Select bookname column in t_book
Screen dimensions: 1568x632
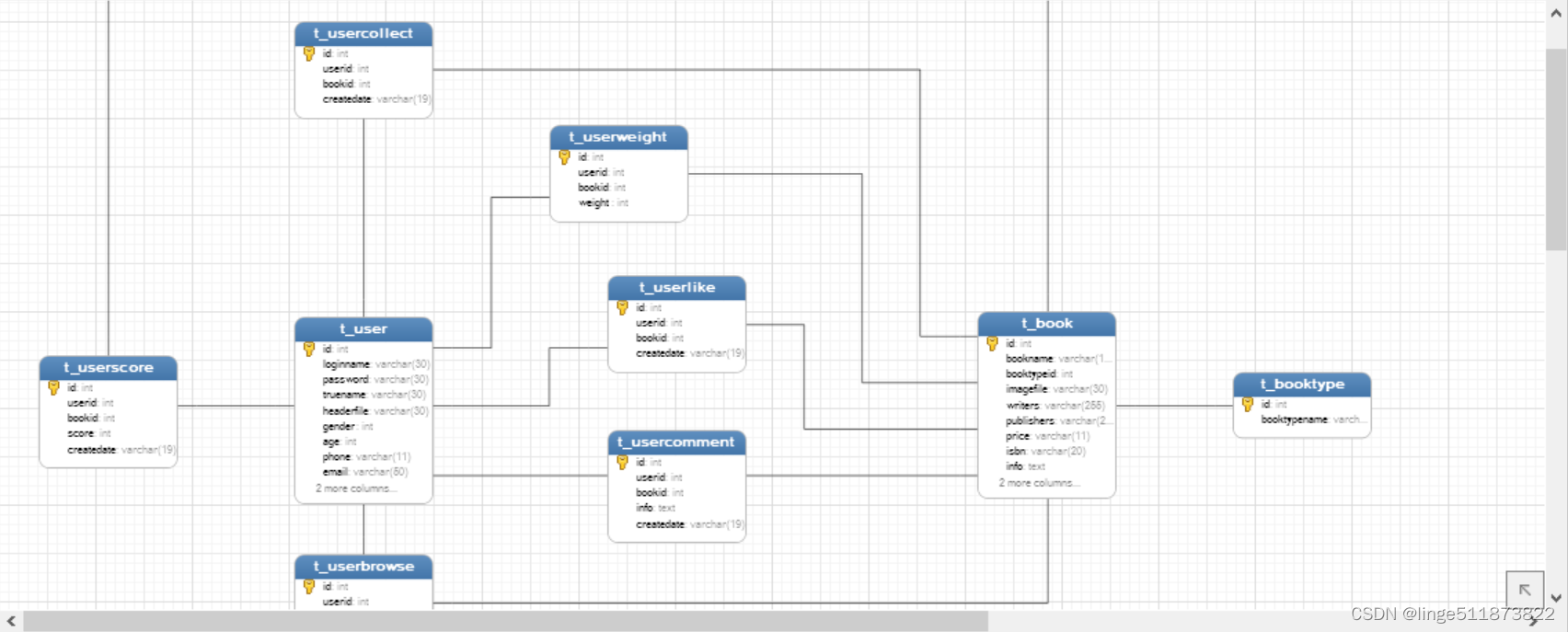1059,359
